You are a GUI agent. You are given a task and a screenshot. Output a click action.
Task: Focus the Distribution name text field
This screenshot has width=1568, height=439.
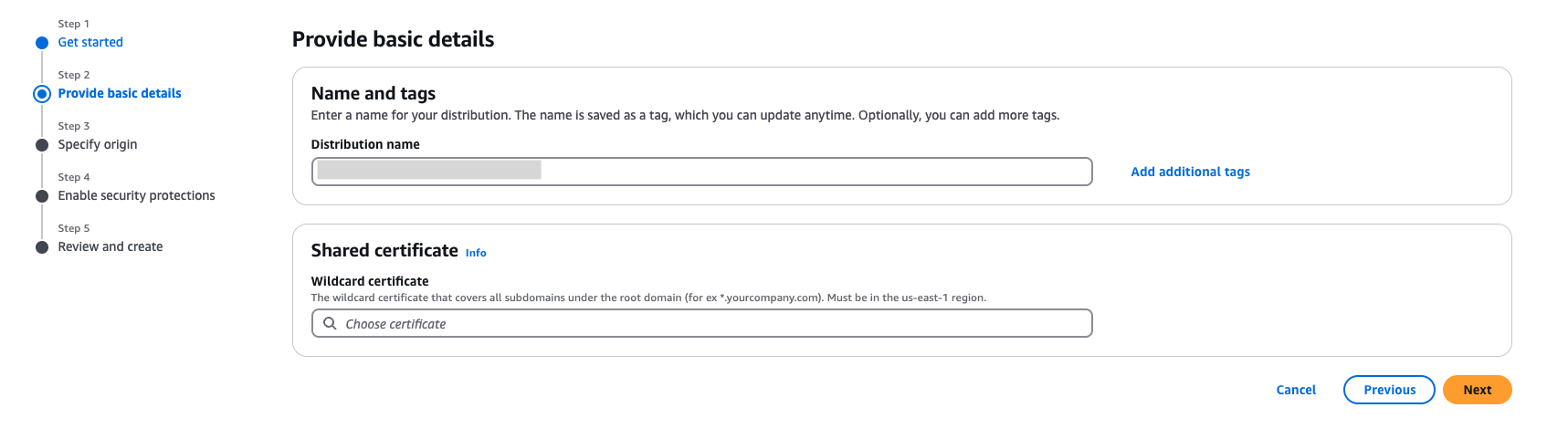tap(702, 172)
